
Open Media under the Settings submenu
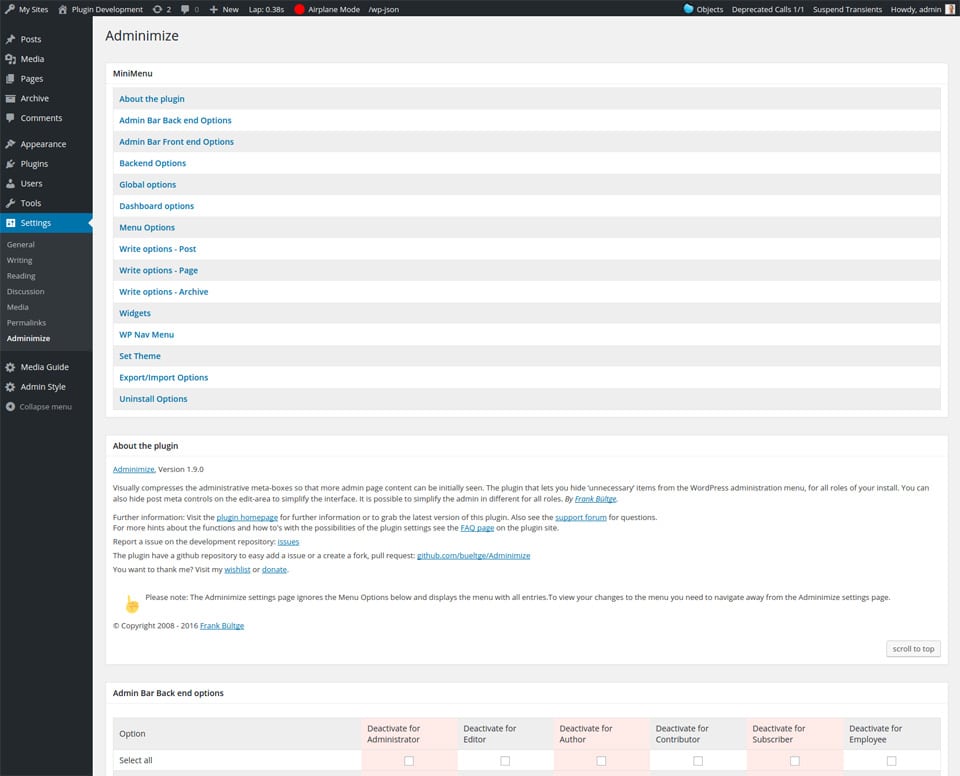pyautogui.click(x=18, y=307)
